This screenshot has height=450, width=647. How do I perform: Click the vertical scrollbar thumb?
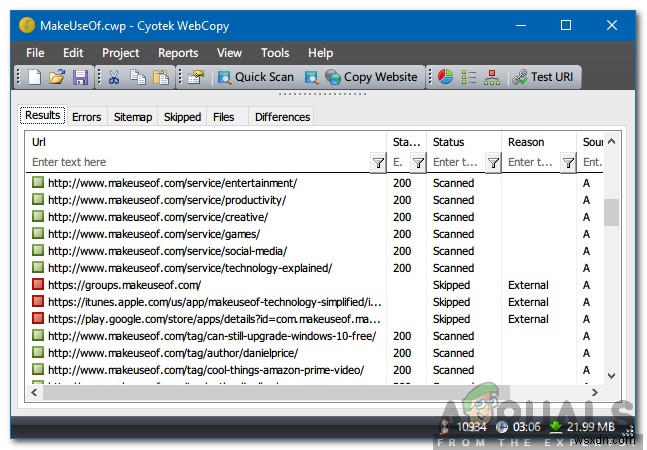point(611,212)
